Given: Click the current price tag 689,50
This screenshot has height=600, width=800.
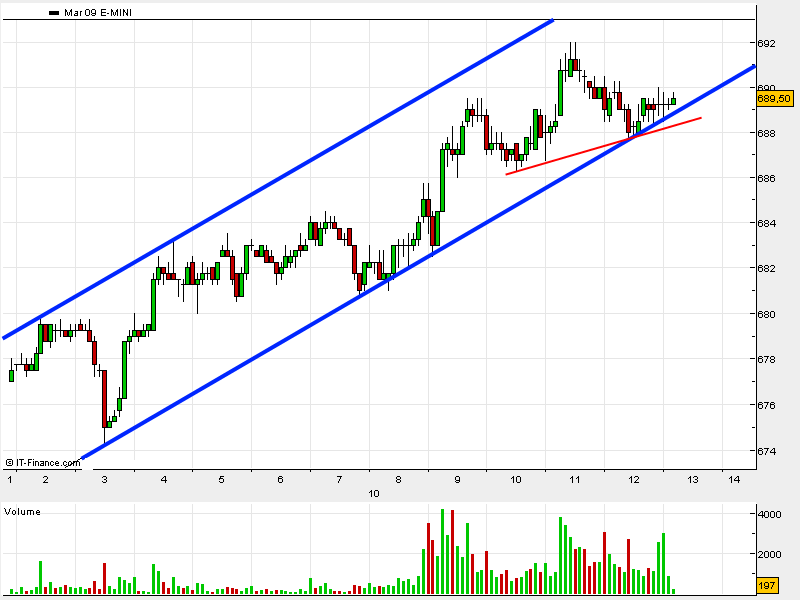Looking at the screenshot, I should [x=774, y=98].
